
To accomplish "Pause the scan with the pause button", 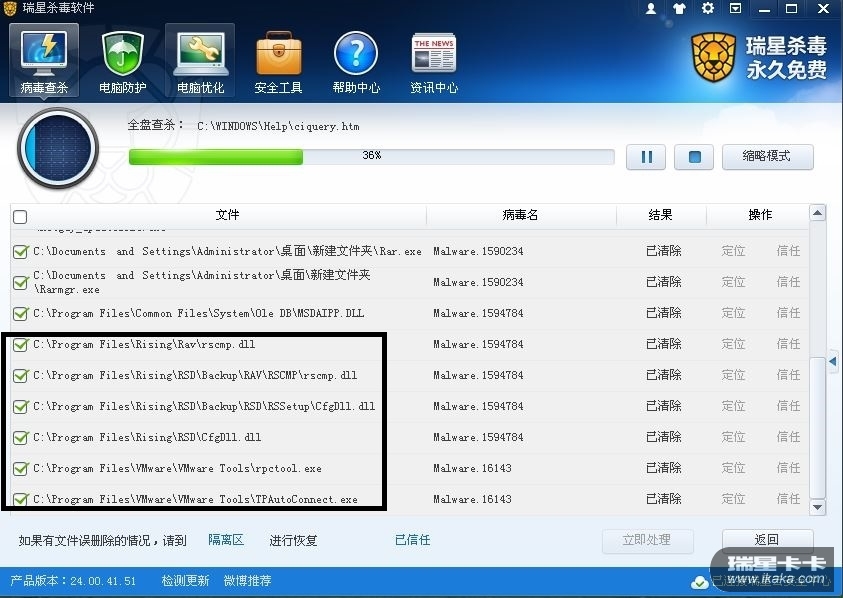I will tap(646, 157).
